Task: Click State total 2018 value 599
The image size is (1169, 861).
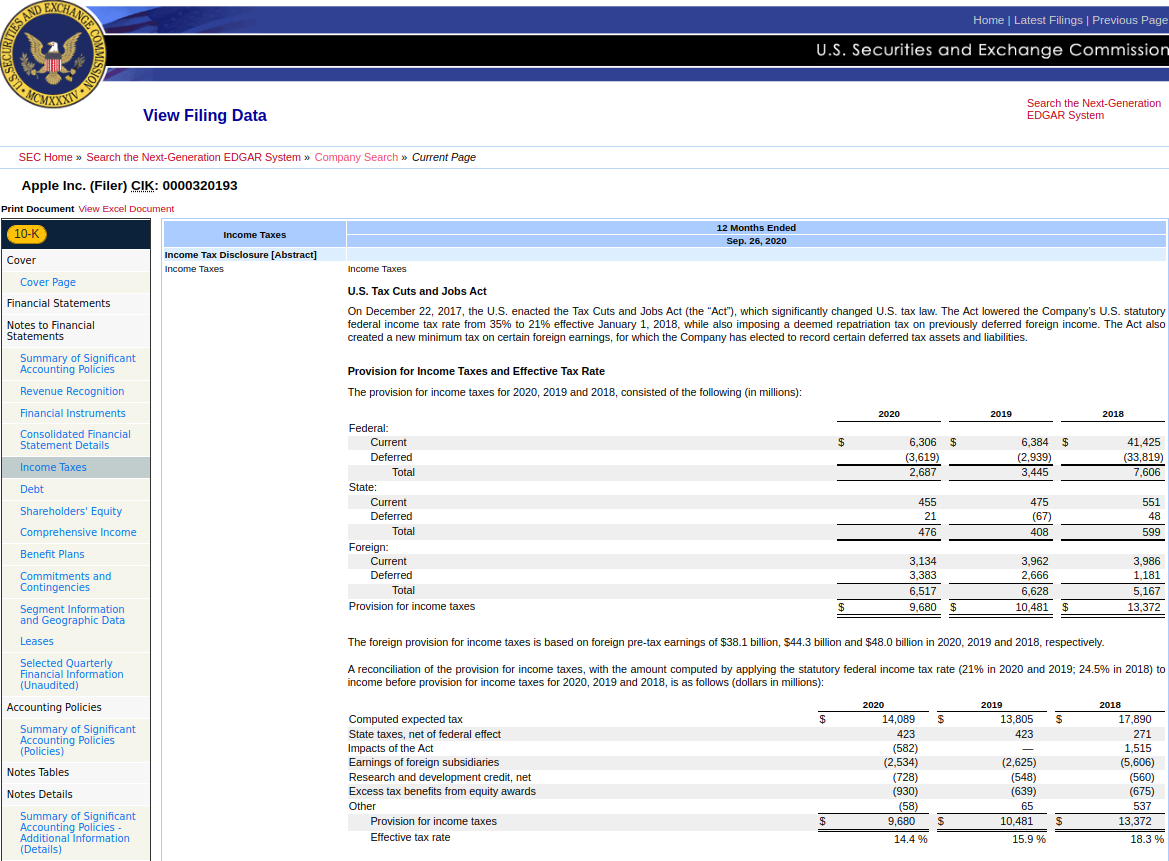Action: tap(1151, 532)
